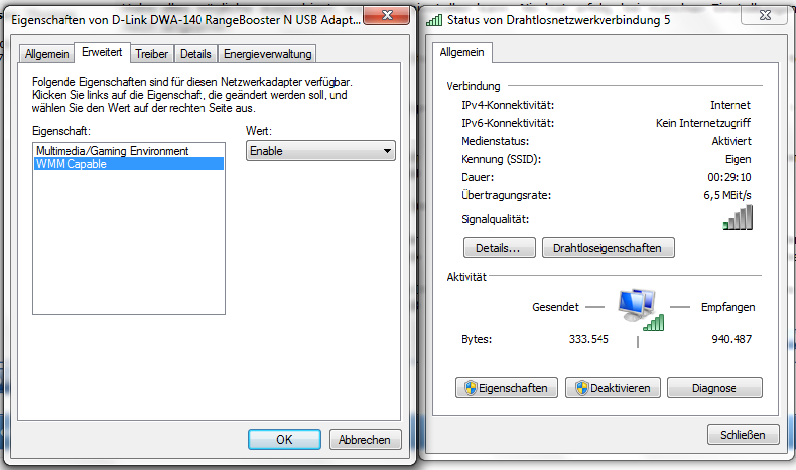Open the Treiber tab
Image resolution: width=796 pixels, height=470 pixels.
point(151,54)
